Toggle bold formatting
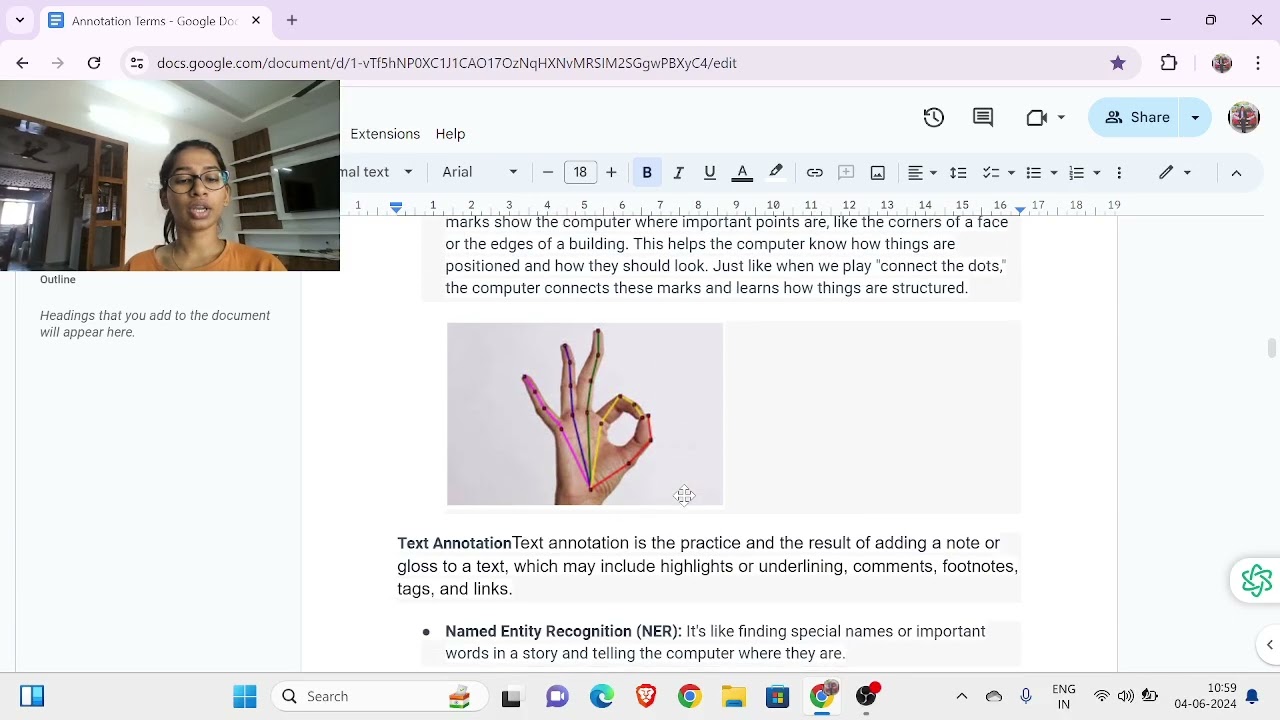 tap(647, 172)
